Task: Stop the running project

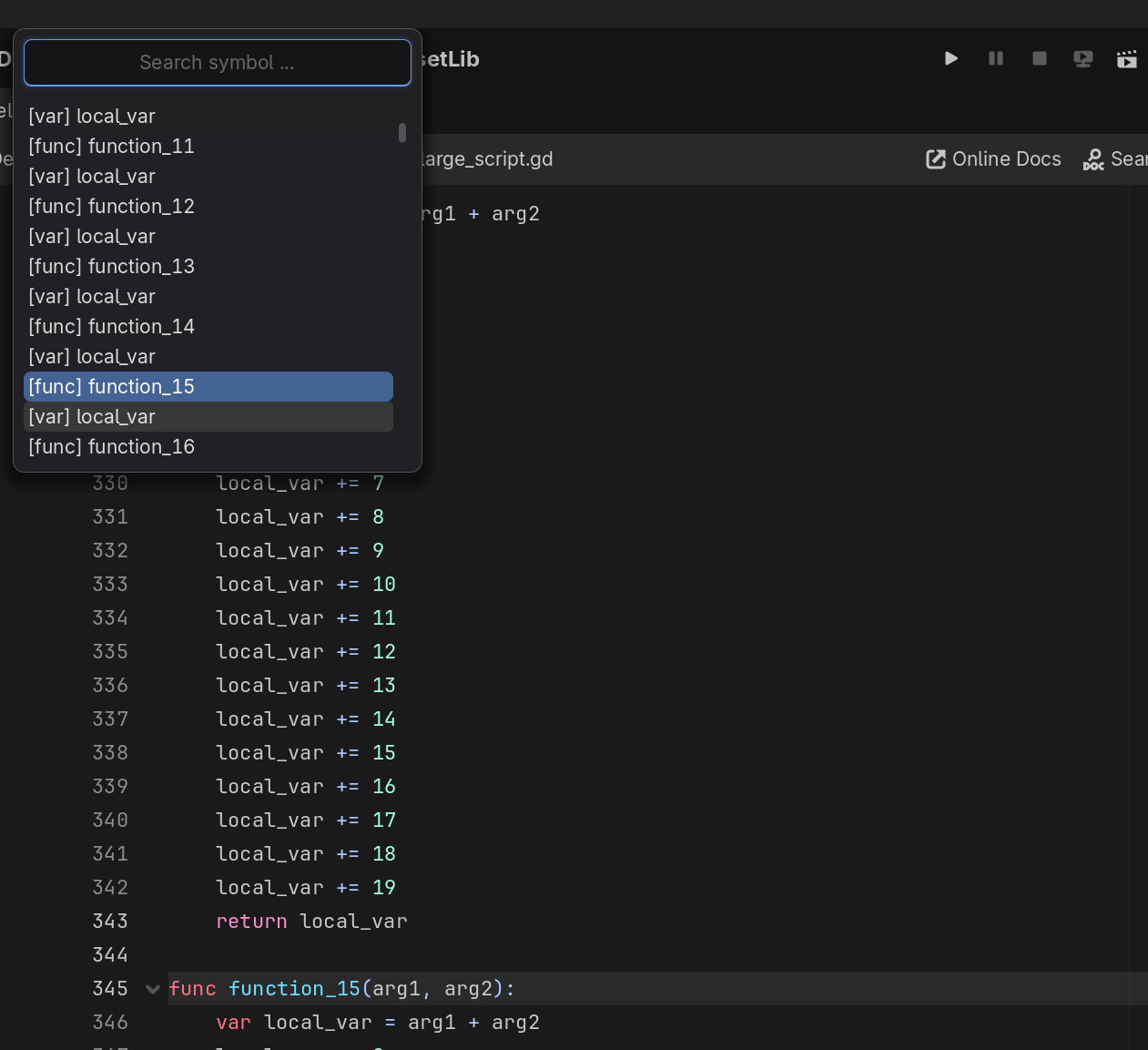Action: [1039, 58]
